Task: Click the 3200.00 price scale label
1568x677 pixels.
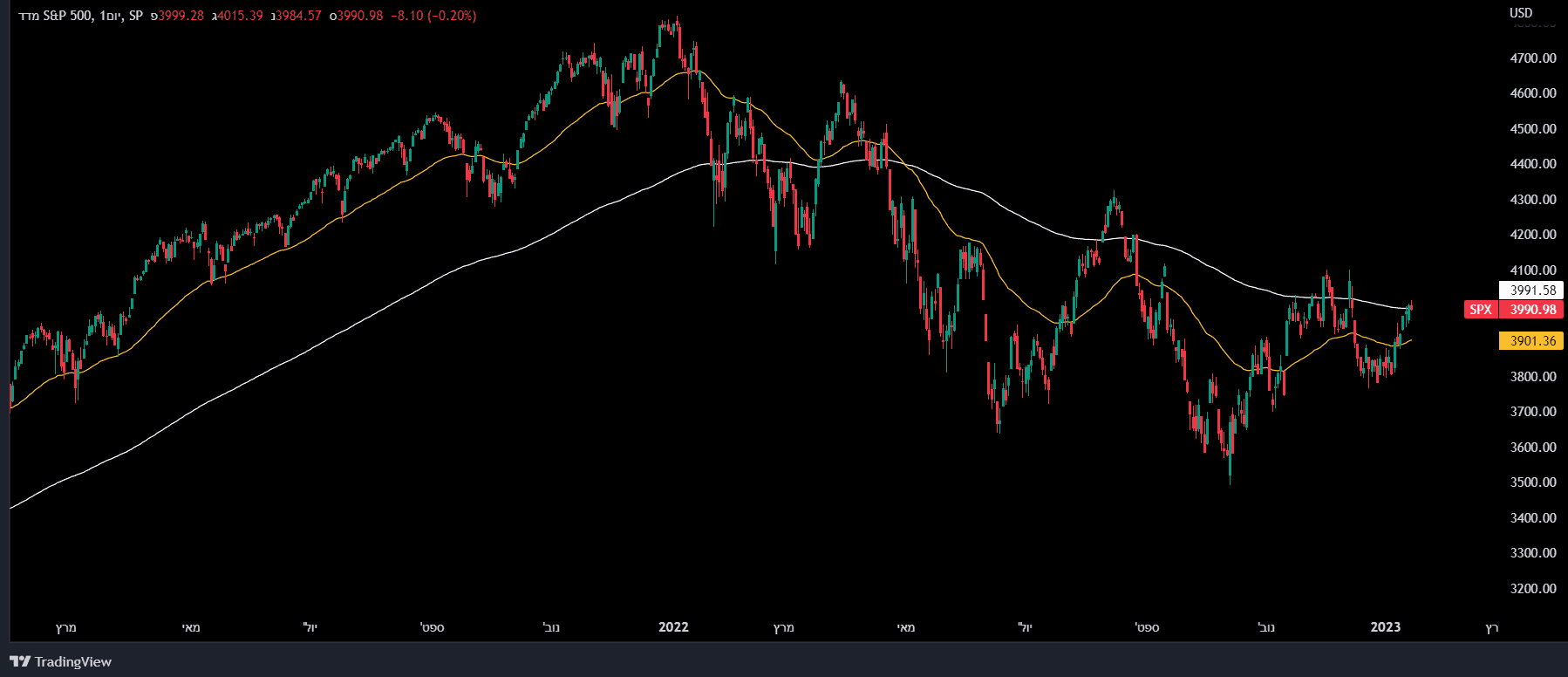Action: (1532, 589)
